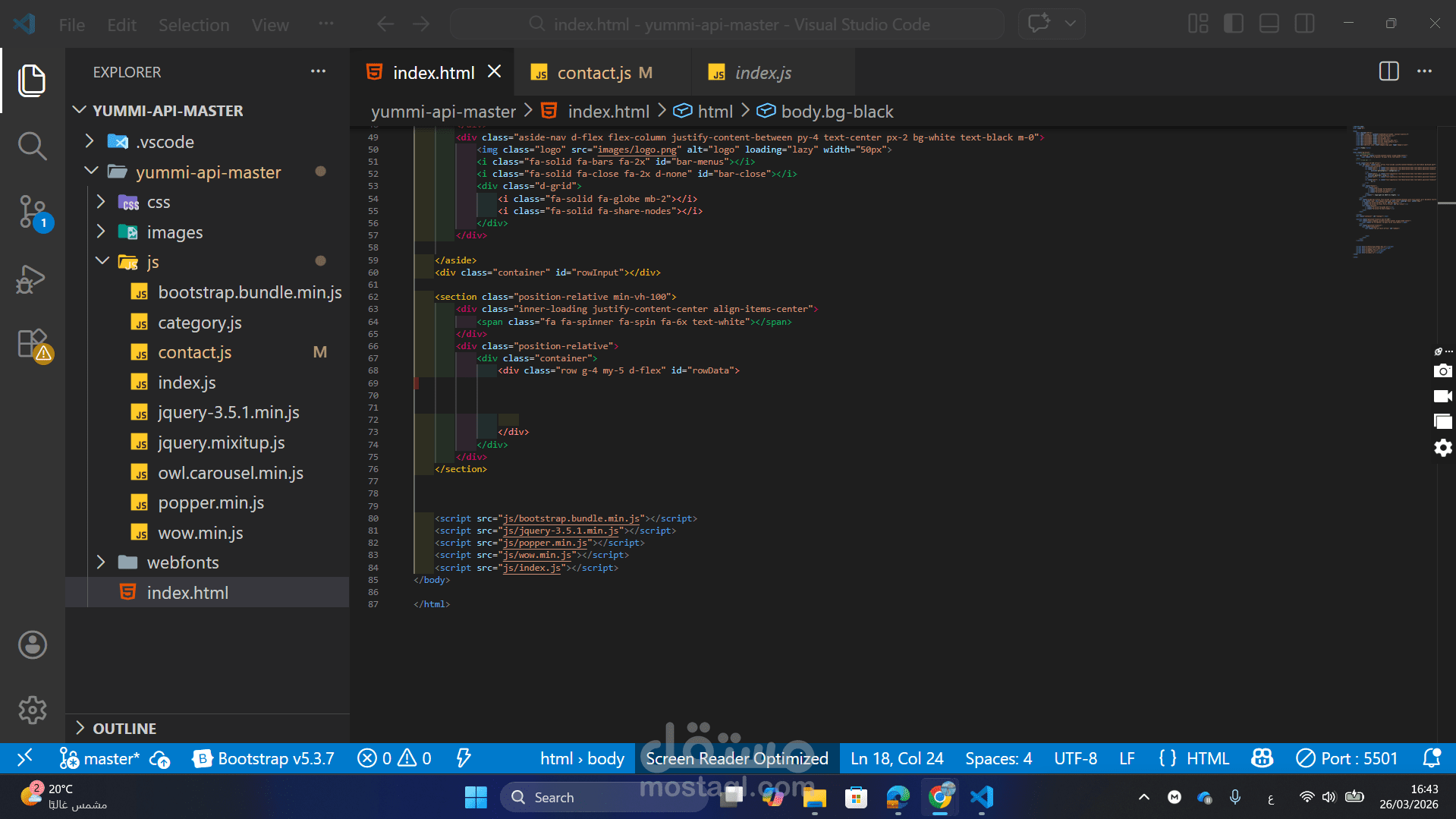Click the video record icon at right edge
1456x819 pixels.
pos(1442,396)
